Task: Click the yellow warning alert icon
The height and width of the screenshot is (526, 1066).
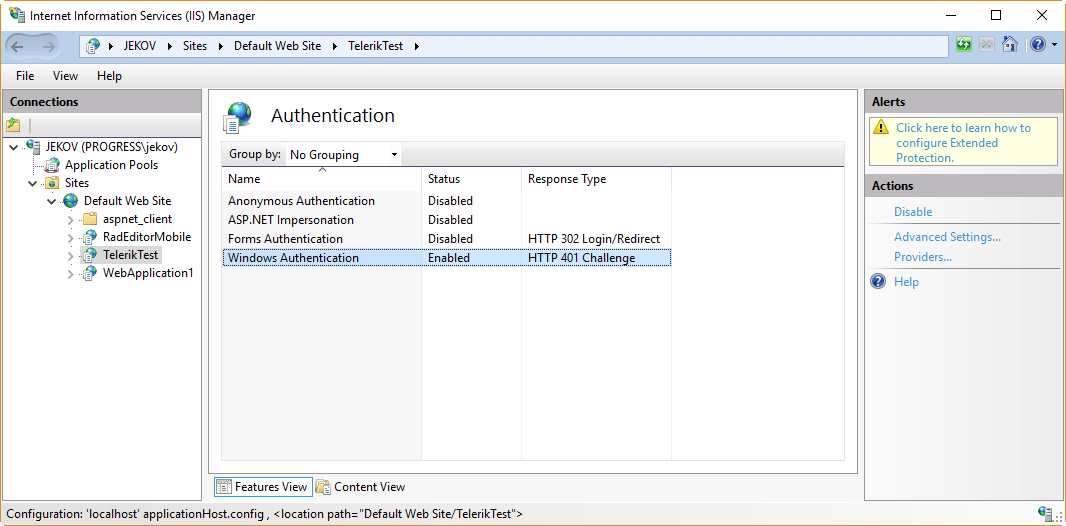Action: (x=881, y=127)
